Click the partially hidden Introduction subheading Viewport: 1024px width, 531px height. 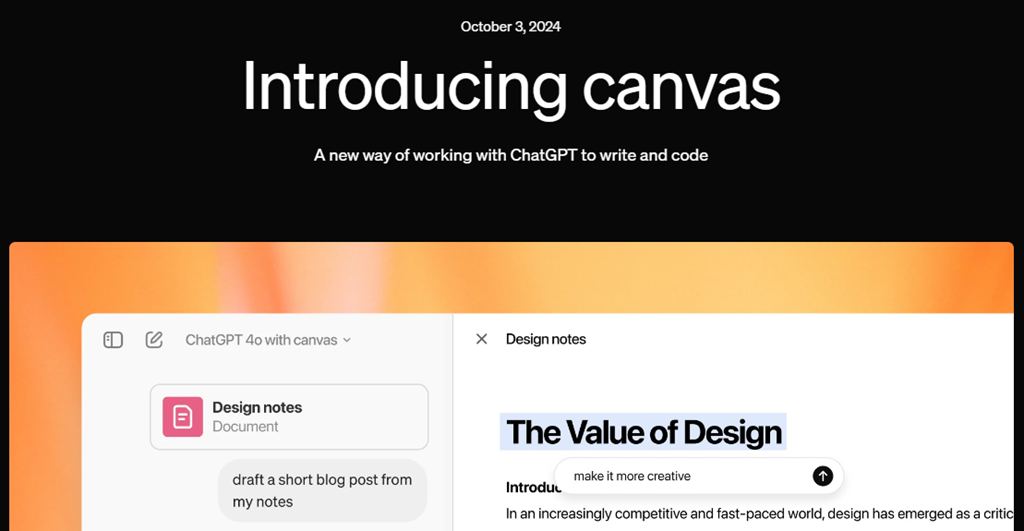(x=527, y=489)
